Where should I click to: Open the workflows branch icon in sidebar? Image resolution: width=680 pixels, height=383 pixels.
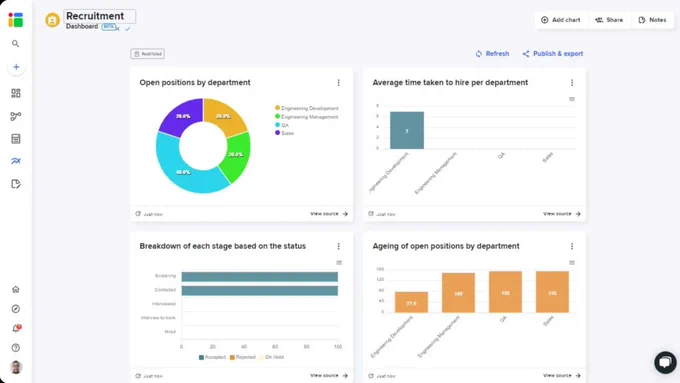[x=16, y=116]
